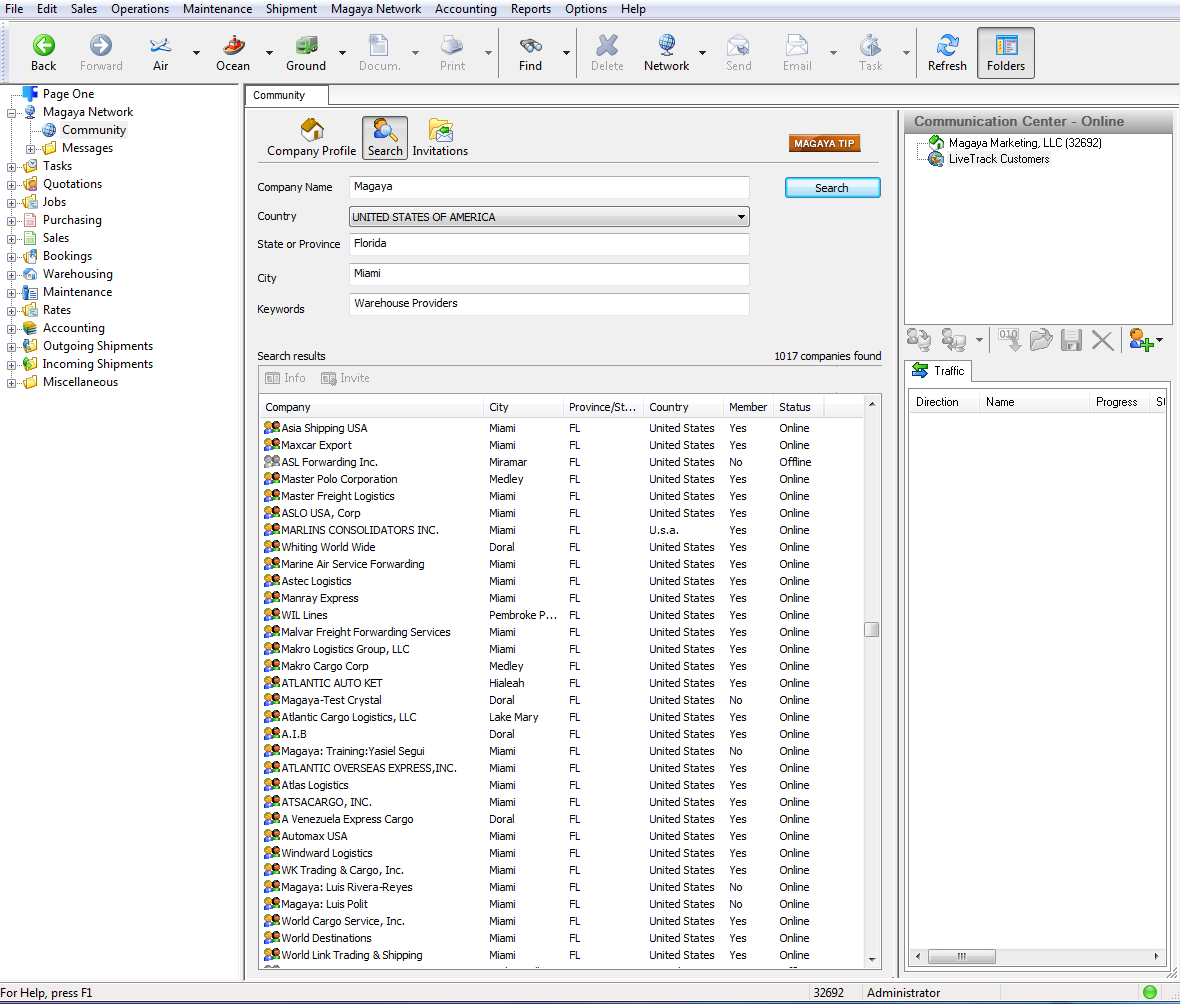The image size is (1180, 1004).
Task: Select Incoming Shipments in the tree
Action: coord(97,364)
